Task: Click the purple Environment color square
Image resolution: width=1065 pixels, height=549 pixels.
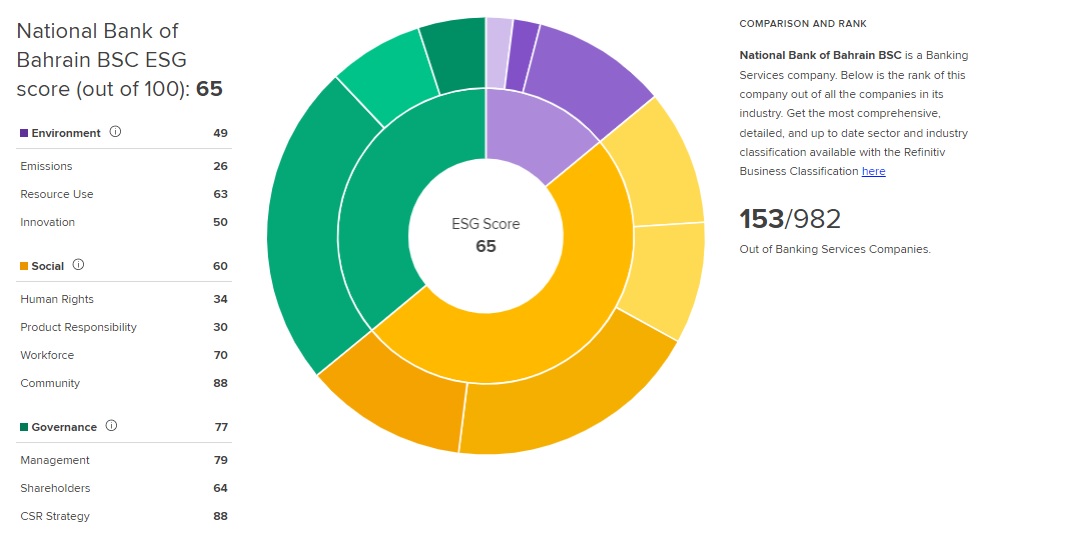Action: [24, 133]
